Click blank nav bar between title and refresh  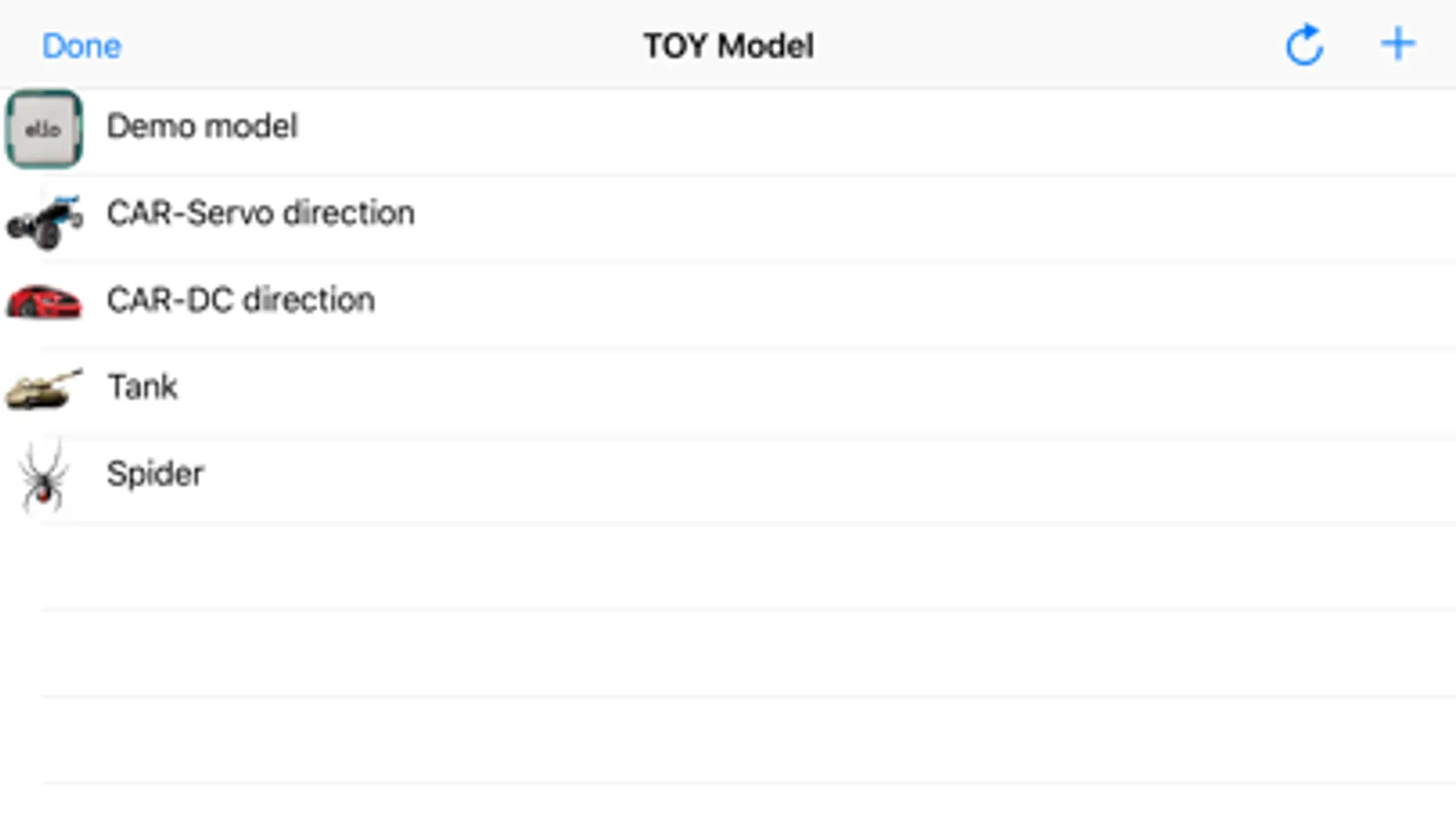[1047, 46]
